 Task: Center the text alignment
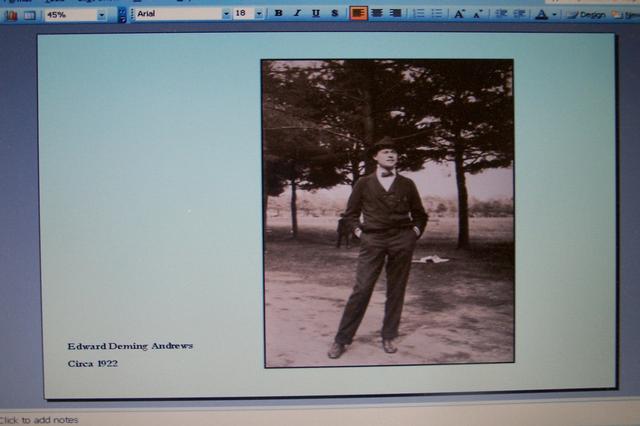tap(377, 13)
